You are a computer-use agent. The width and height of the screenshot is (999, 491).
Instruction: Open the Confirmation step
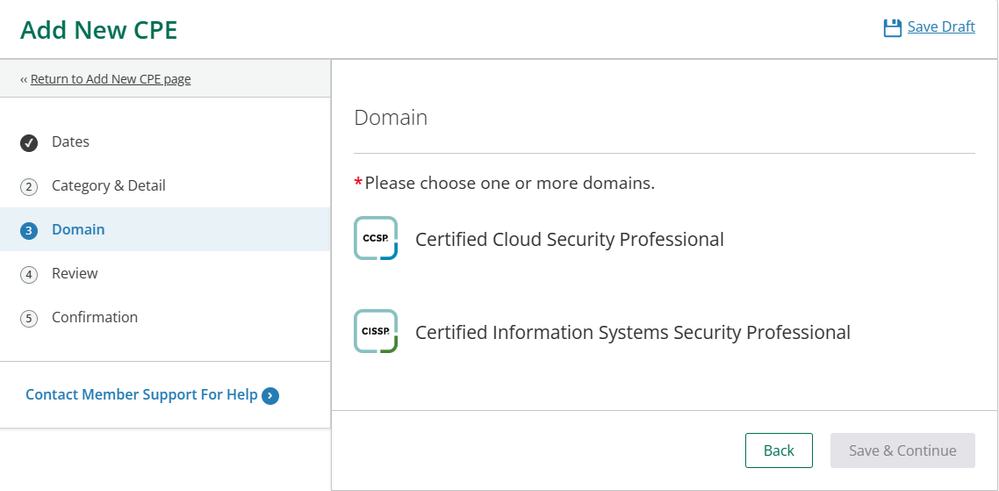[x=95, y=318]
